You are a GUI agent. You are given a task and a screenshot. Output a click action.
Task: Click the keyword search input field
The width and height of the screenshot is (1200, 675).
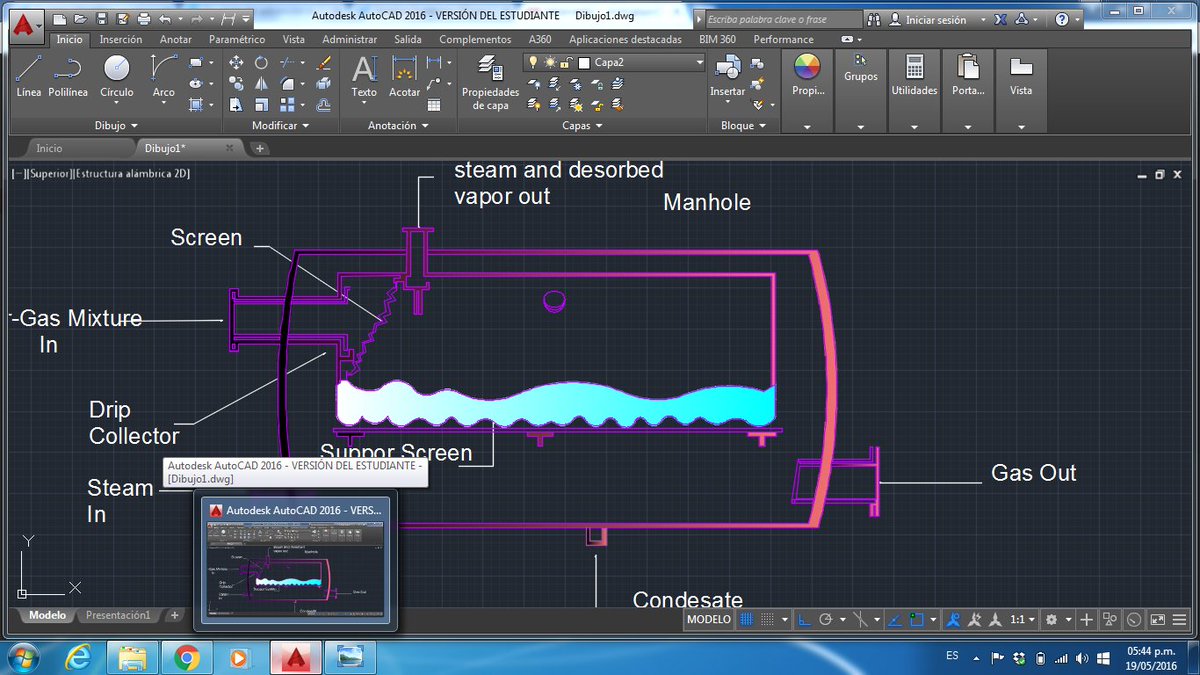click(x=782, y=19)
